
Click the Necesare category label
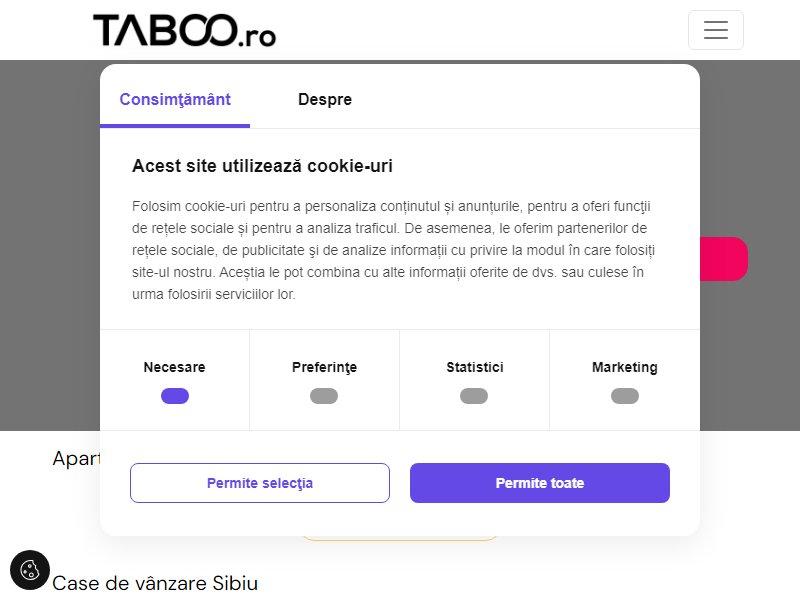point(174,367)
